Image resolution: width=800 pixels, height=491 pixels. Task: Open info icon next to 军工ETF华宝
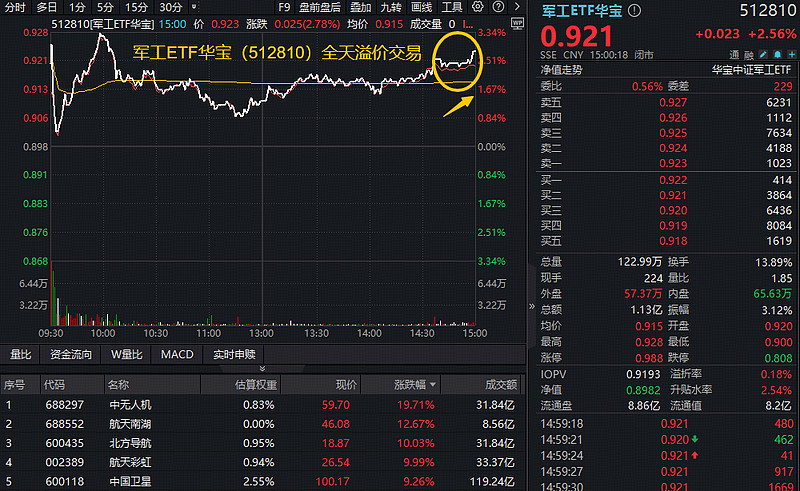coord(634,10)
